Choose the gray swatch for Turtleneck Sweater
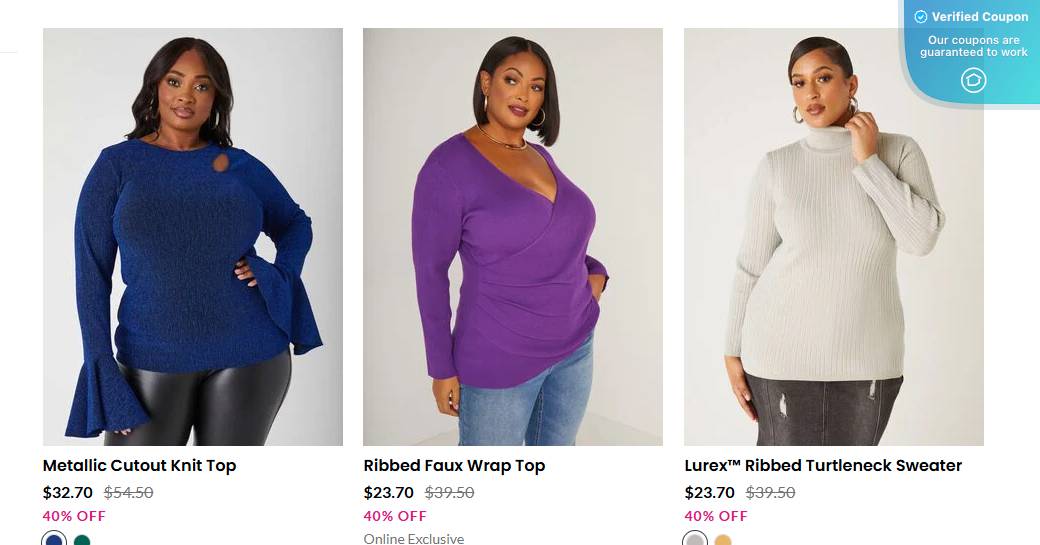The image size is (1040, 545). (x=695, y=541)
